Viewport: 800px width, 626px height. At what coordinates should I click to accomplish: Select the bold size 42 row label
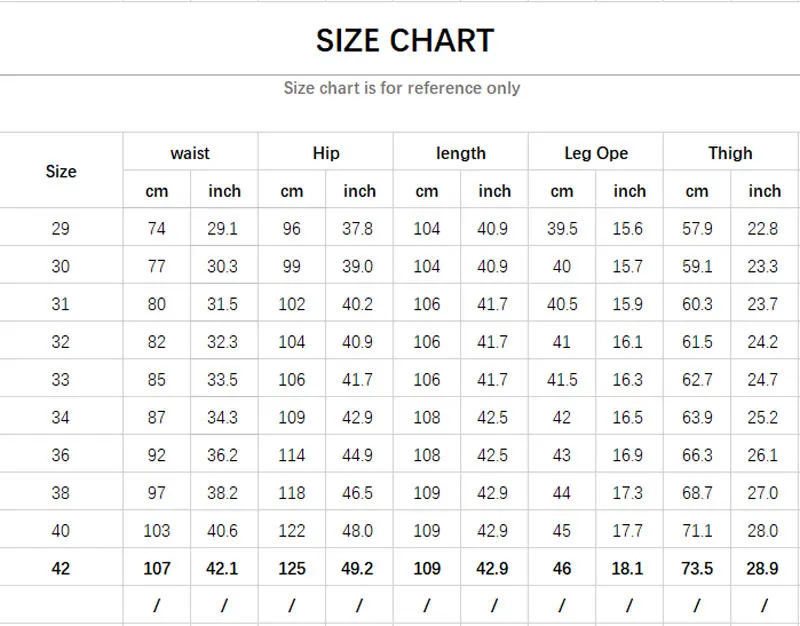pyautogui.click(x=61, y=568)
